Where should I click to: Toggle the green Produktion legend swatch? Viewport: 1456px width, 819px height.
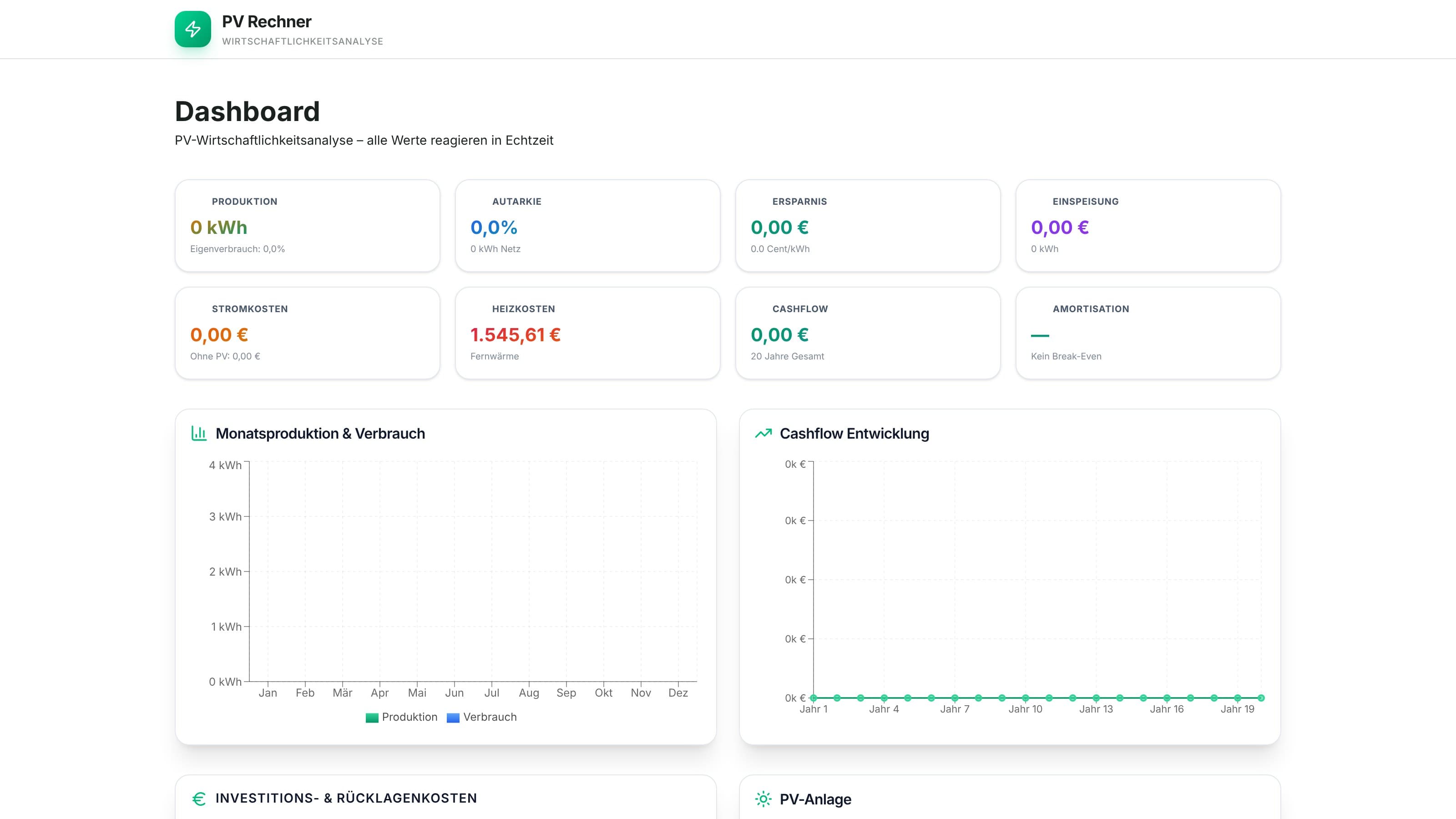372,718
